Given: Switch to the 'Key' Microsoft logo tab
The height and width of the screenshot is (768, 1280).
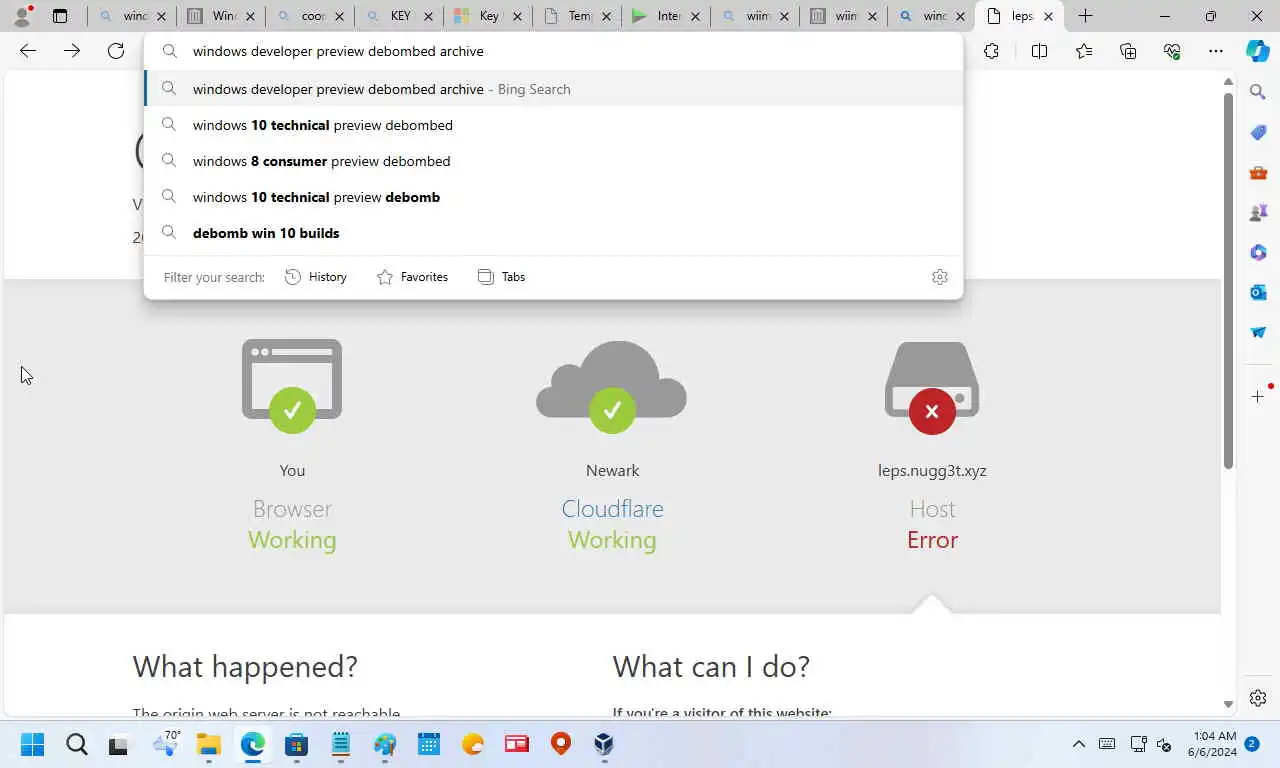Looking at the screenshot, I should tap(486, 16).
